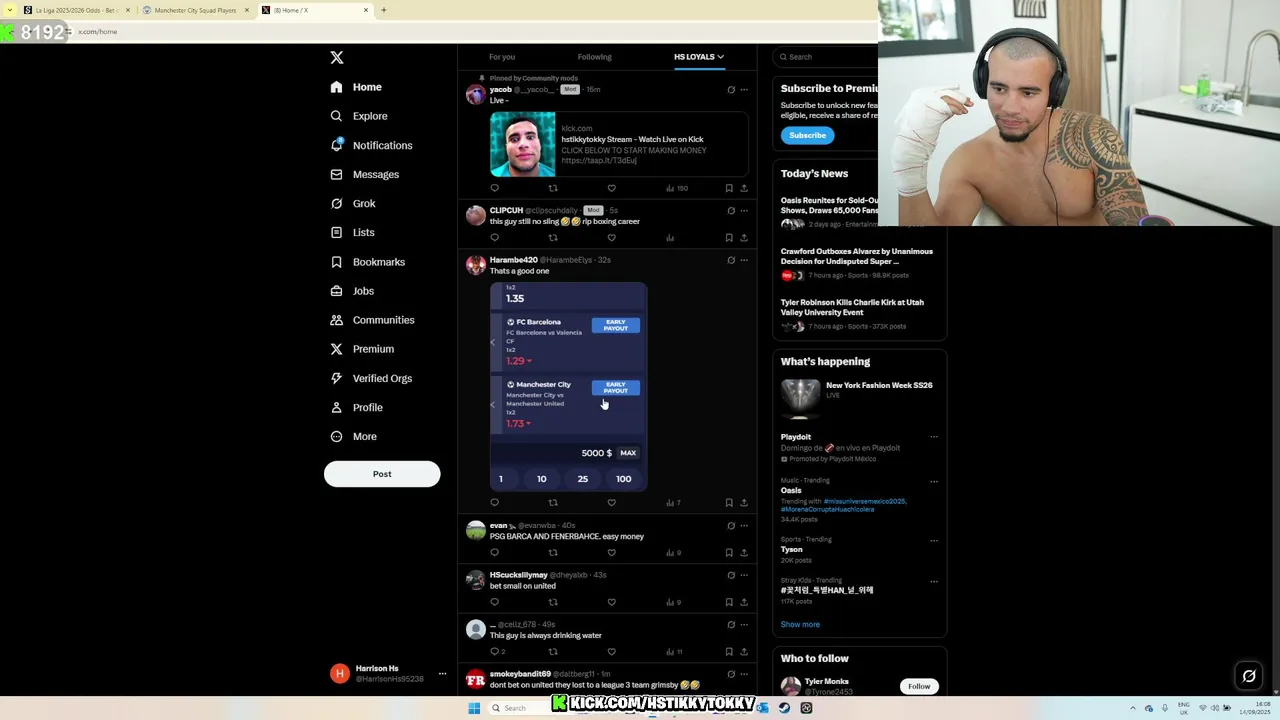Go to the X logo home link
Viewport: 1280px width, 720px height.
337,58
